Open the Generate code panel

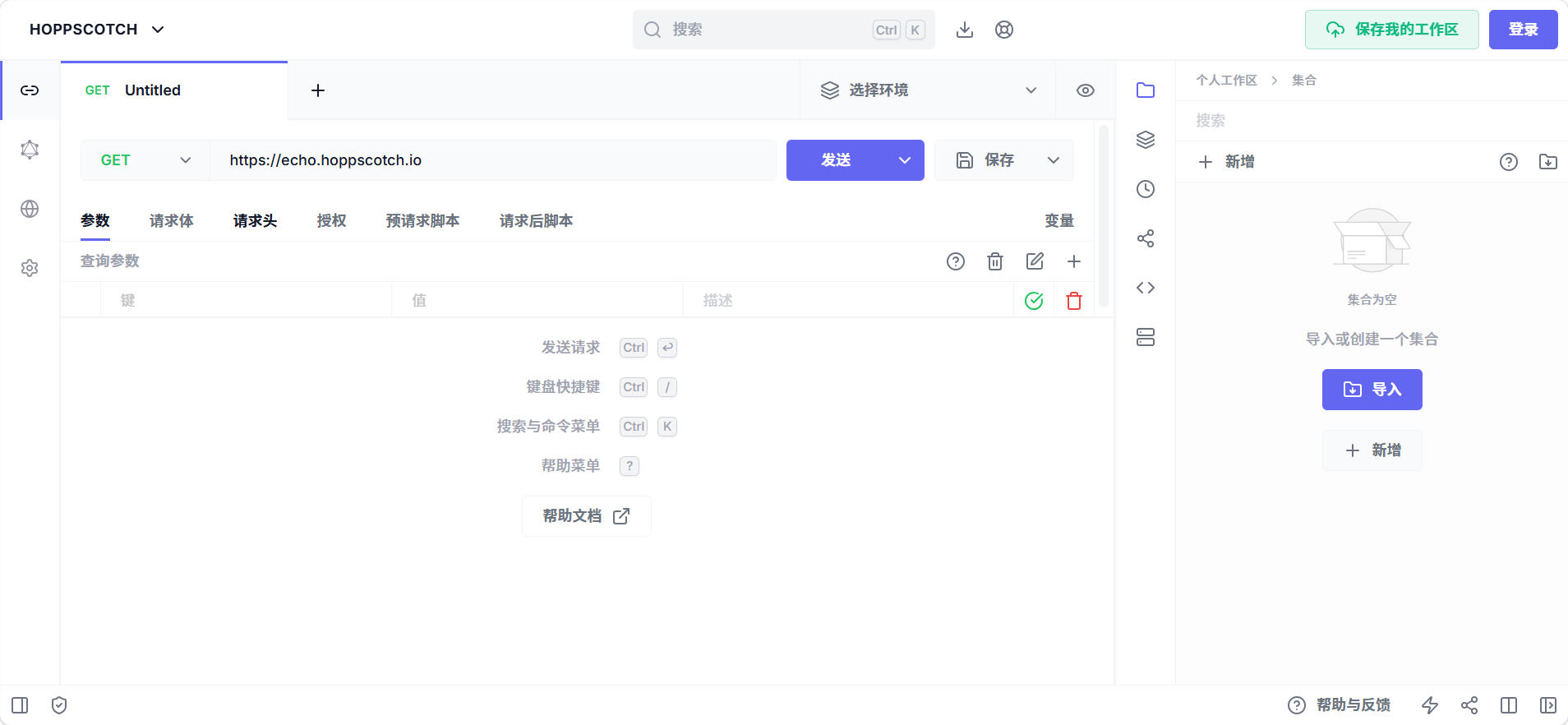point(1146,288)
